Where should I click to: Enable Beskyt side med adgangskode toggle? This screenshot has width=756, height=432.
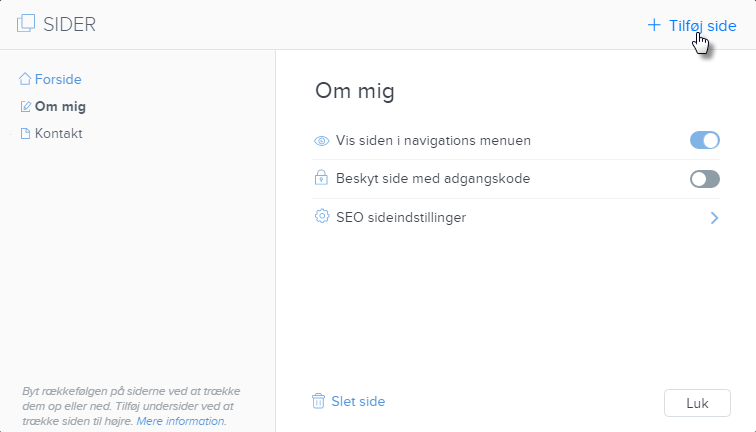704,179
